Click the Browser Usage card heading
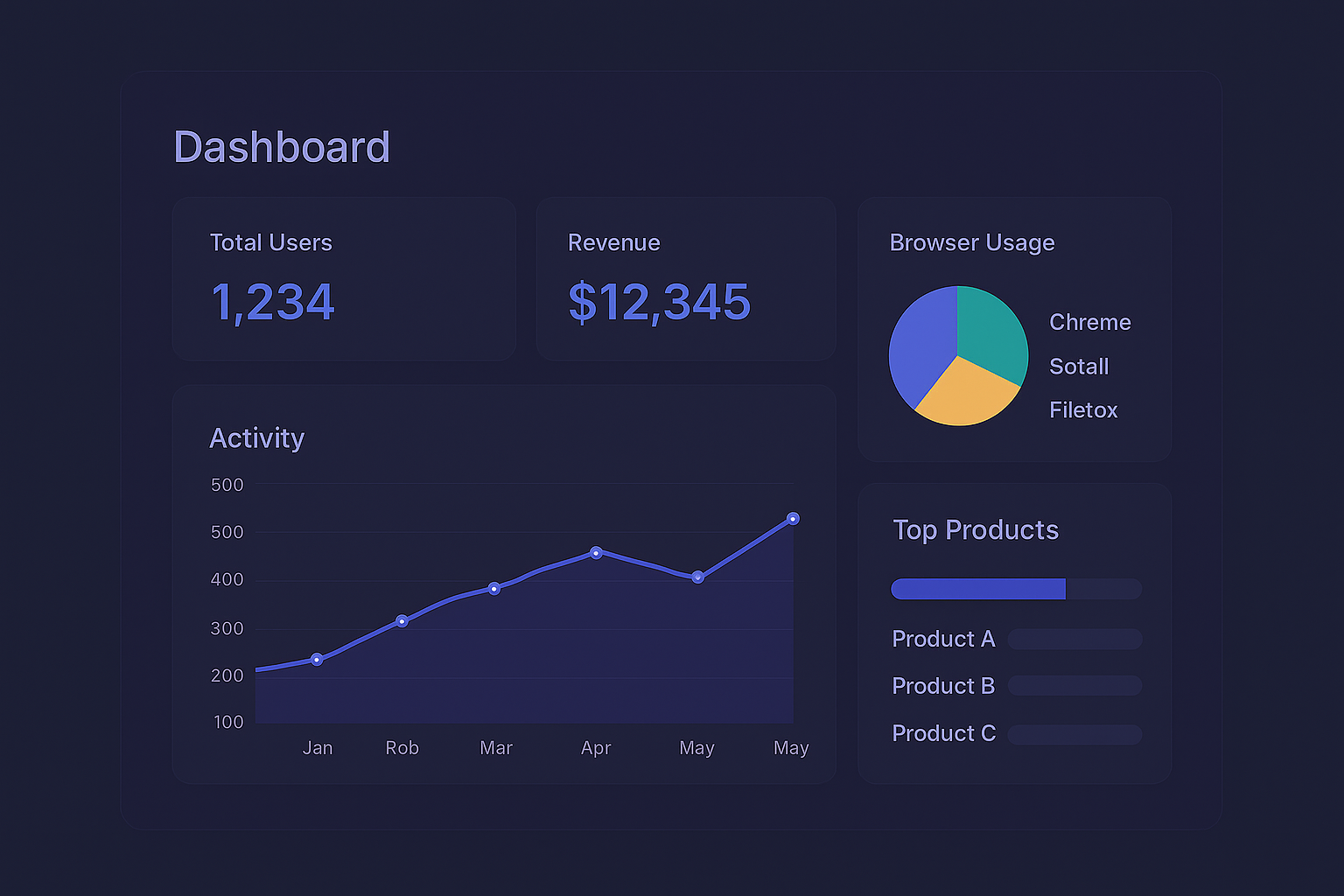The height and width of the screenshot is (896, 1344). tap(971, 242)
